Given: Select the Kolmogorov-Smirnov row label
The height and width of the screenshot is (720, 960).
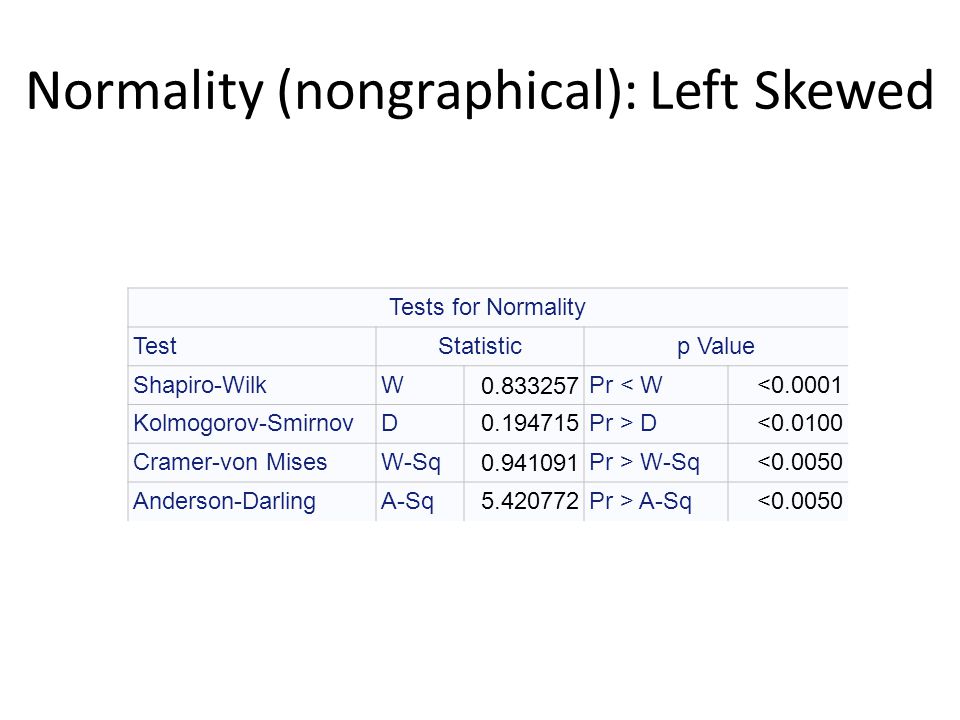Looking at the screenshot, I should pos(243,423).
